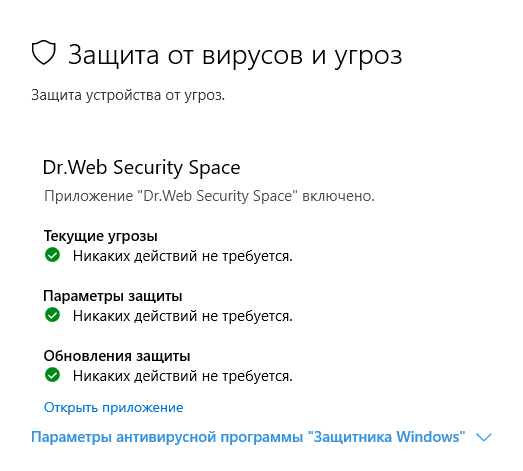Click the status text under Параметры защиты
Viewport: 523px width, 471px height.
pos(183,316)
